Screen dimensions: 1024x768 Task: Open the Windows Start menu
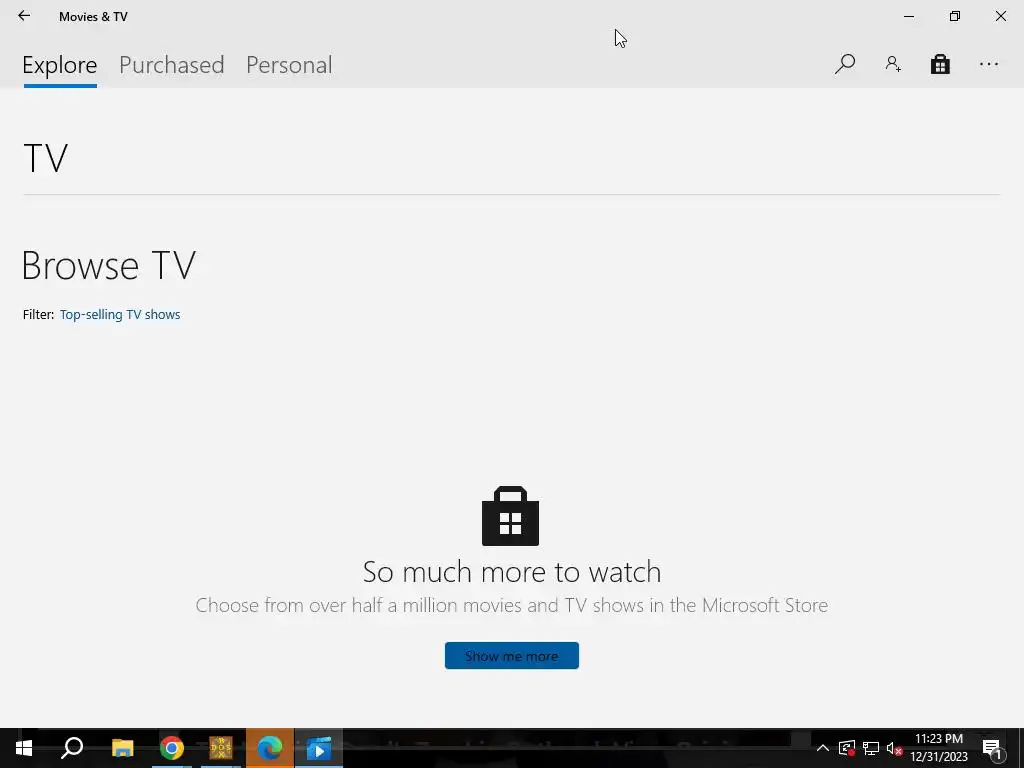coord(24,748)
